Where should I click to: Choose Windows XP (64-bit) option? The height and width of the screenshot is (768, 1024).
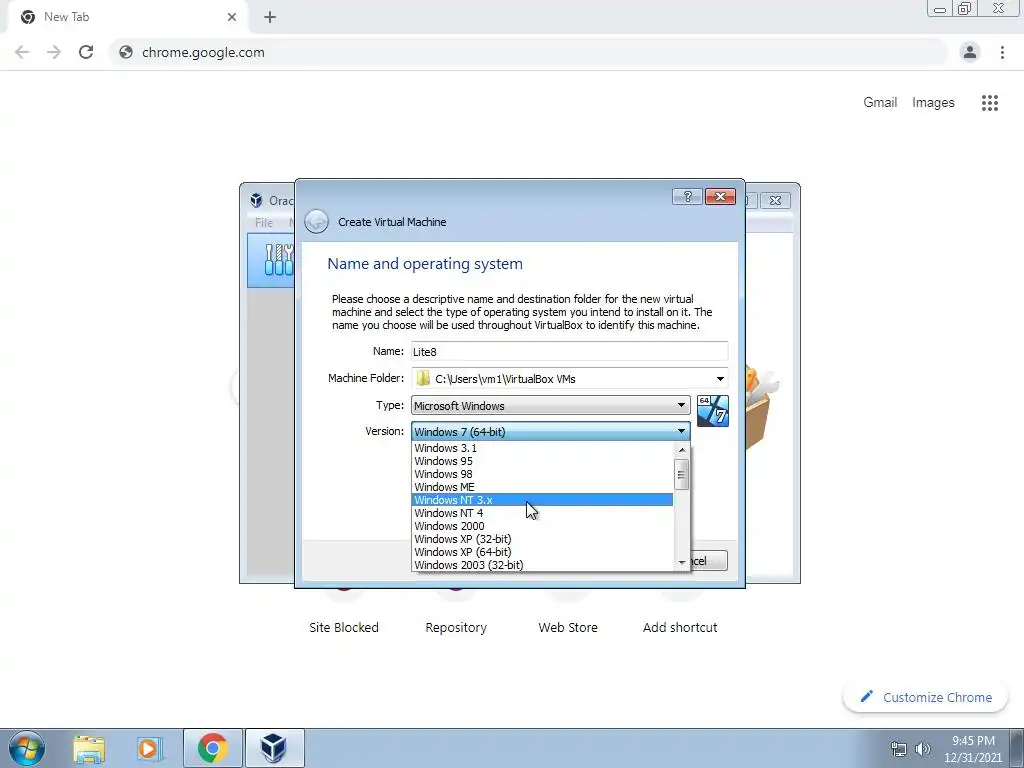[x=542, y=552]
